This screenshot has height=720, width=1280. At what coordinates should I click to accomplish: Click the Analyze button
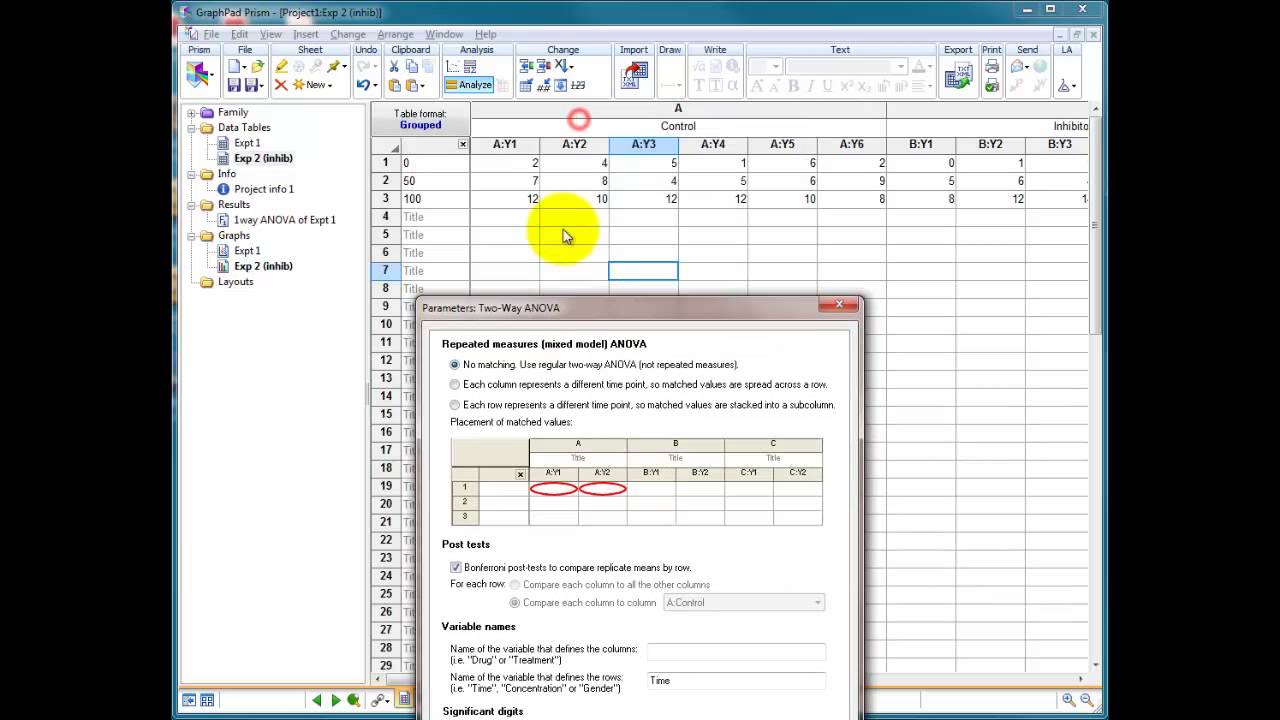[x=469, y=85]
